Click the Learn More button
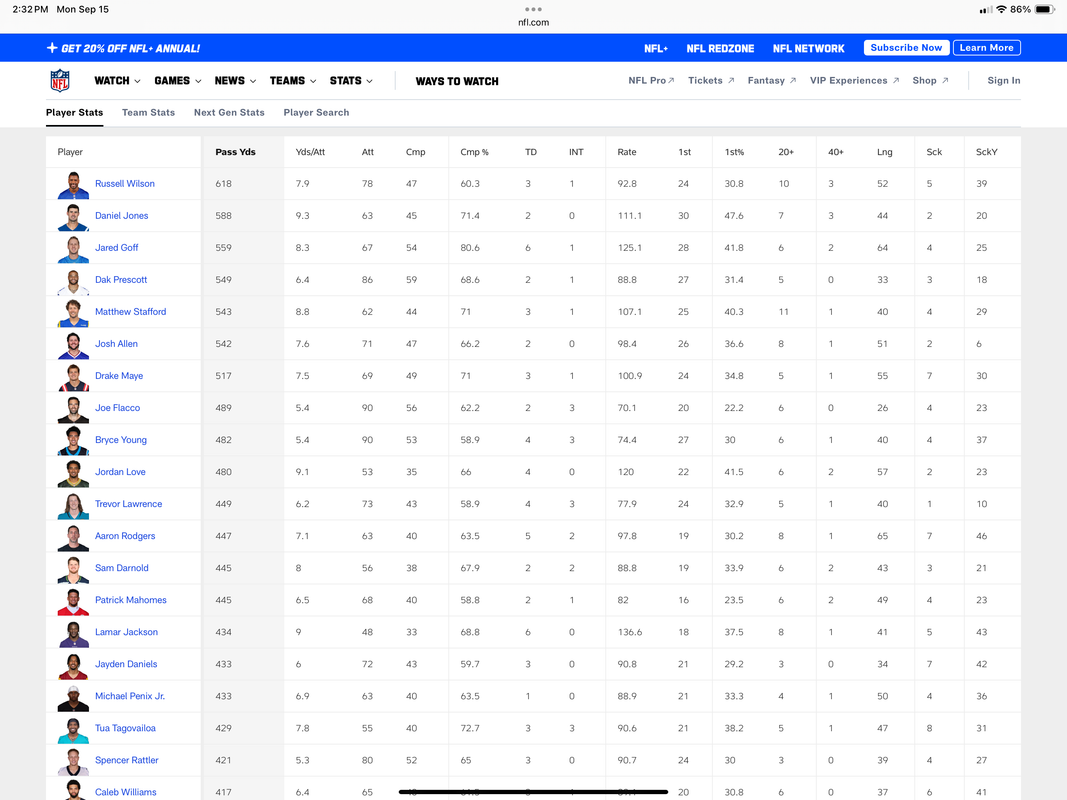This screenshot has height=800, width=1067. tap(986, 48)
